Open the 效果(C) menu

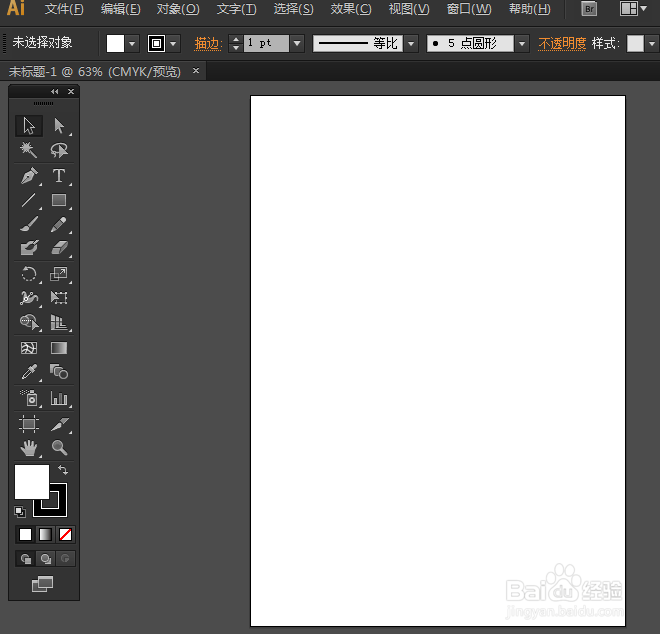[351, 9]
